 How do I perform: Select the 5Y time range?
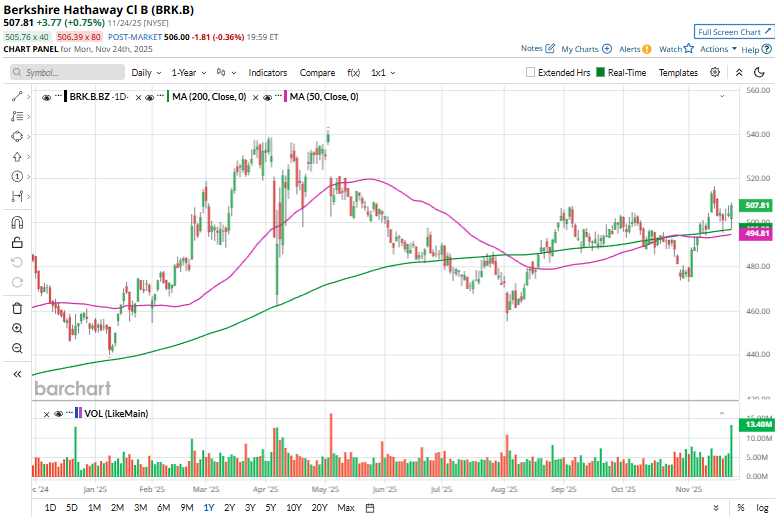270,508
